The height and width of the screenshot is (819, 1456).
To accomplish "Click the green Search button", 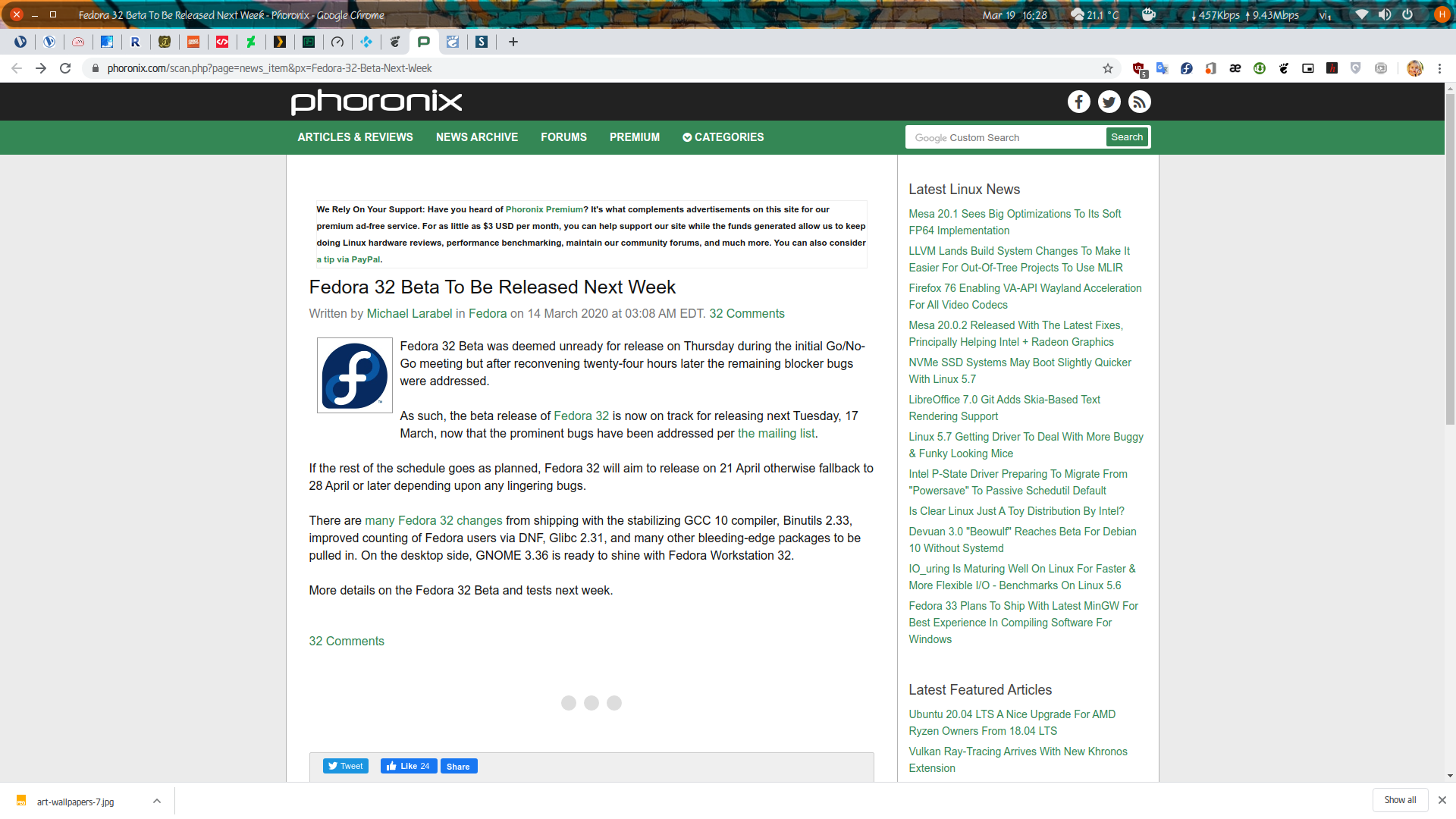I will [1127, 137].
